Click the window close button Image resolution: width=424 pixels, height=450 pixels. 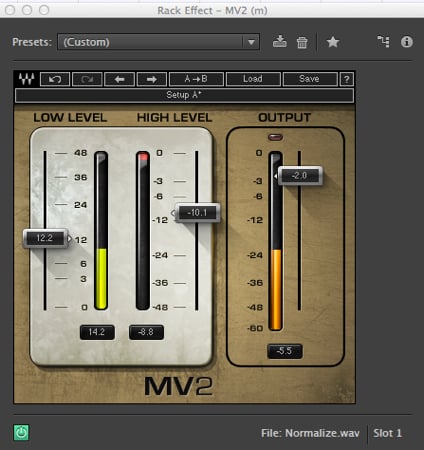(10, 10)
